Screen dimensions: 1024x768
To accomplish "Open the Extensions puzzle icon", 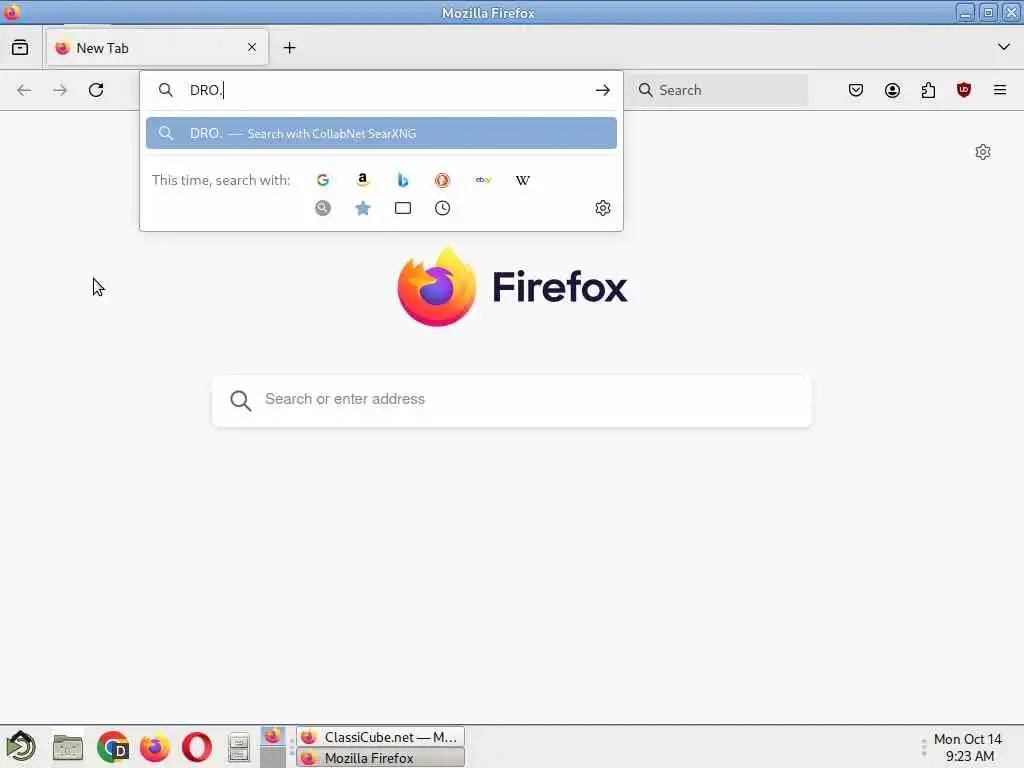I will tap(928, 90).
